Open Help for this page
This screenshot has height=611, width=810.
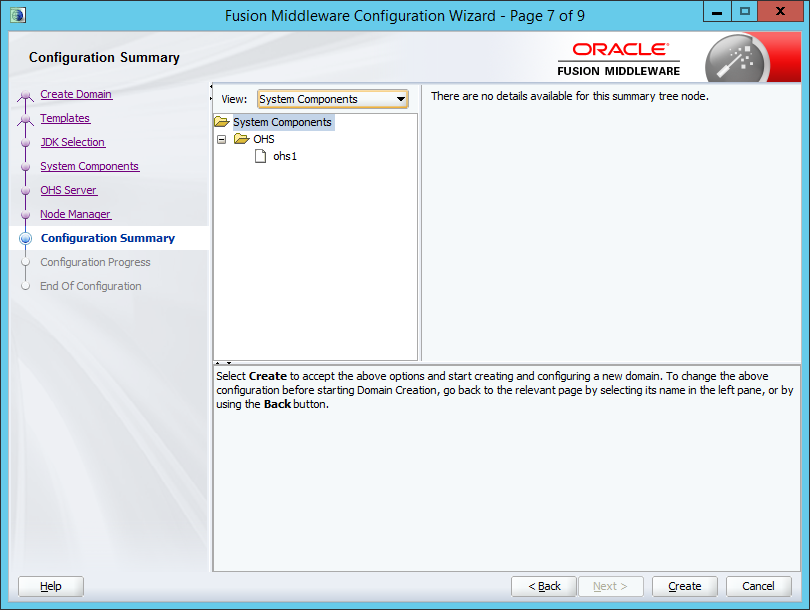tap(51, 586)
